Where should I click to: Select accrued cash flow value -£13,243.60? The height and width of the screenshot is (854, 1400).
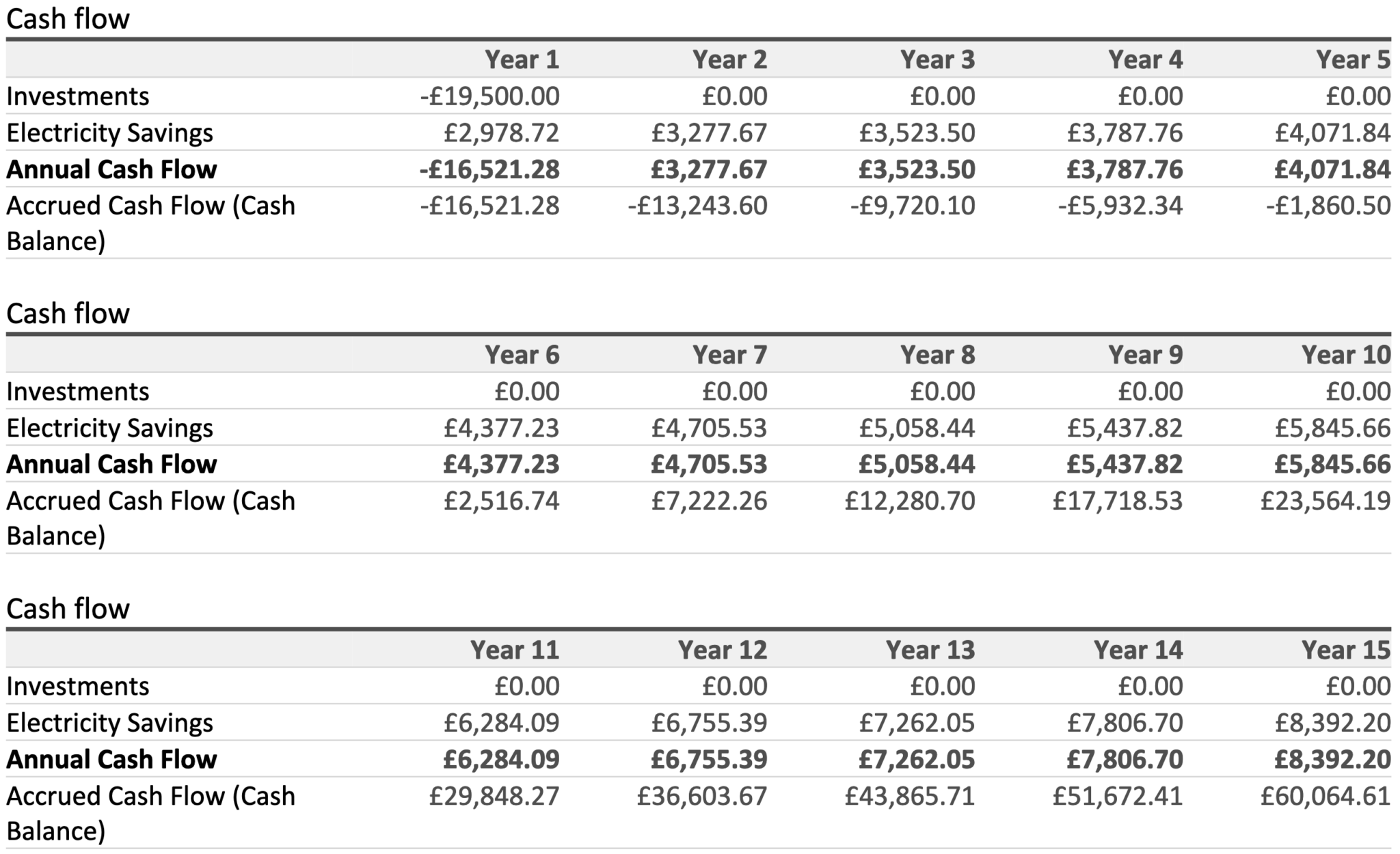[697, 206]
